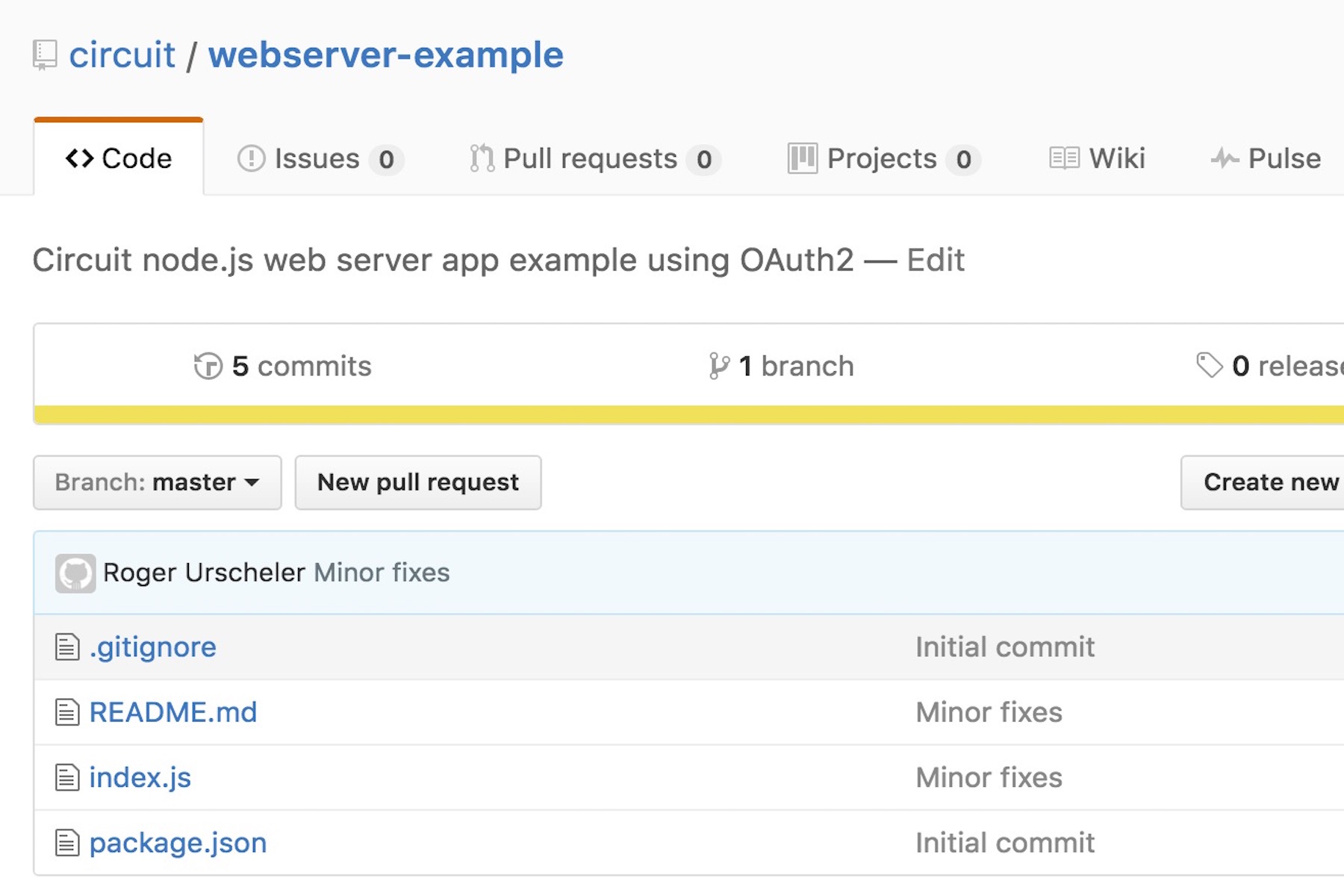Screen dimensions: 1344x896
Task: Click the New pull request button
Action: pos(417,482)
